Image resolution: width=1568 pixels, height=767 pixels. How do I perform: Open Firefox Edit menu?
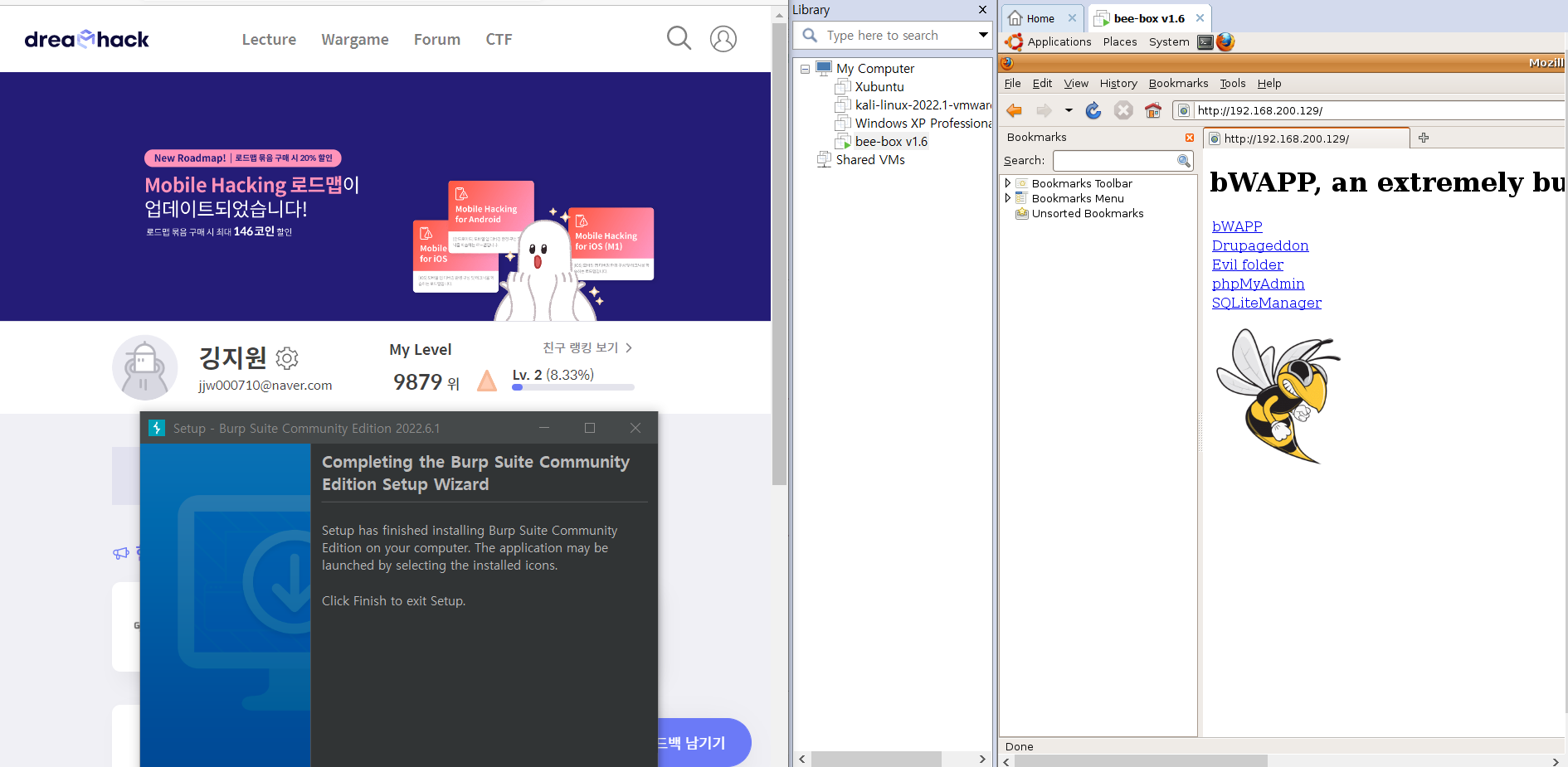[x=1042, y=83]
